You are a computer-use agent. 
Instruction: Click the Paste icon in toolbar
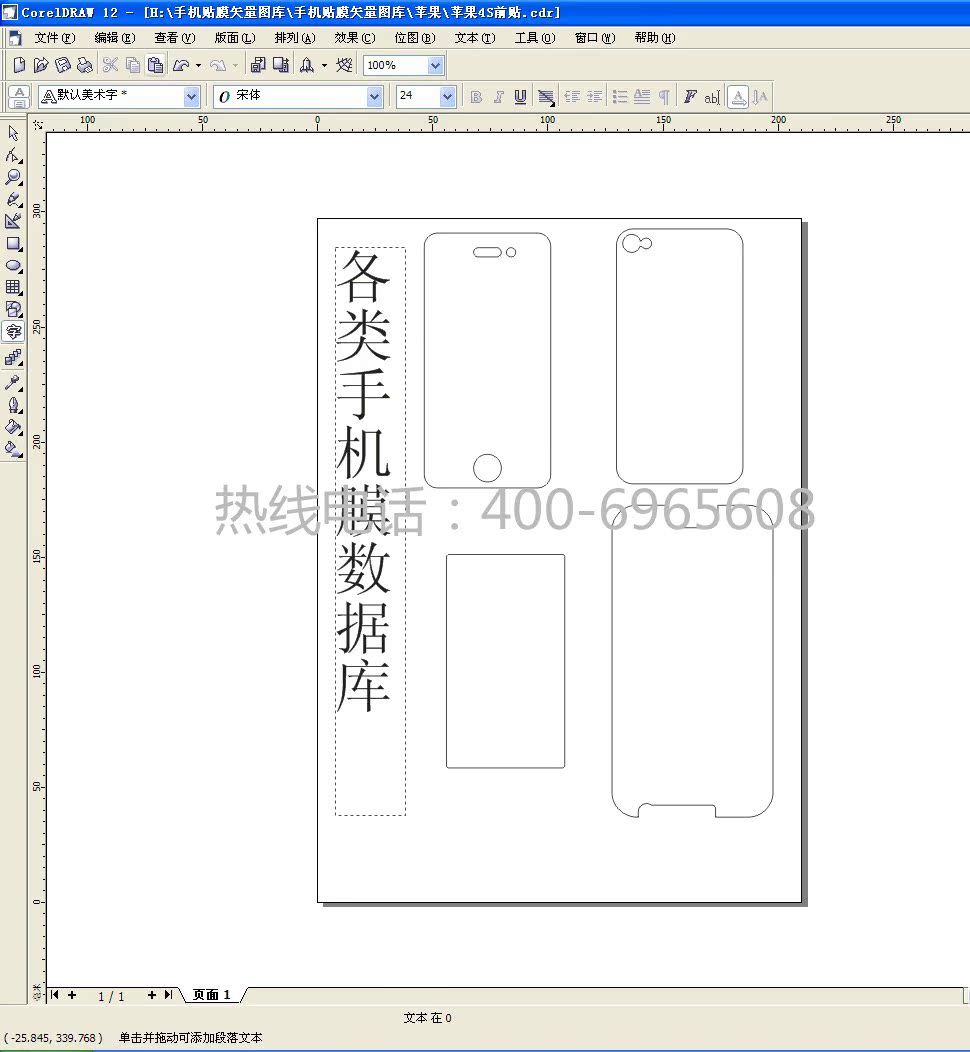(155, 65)
